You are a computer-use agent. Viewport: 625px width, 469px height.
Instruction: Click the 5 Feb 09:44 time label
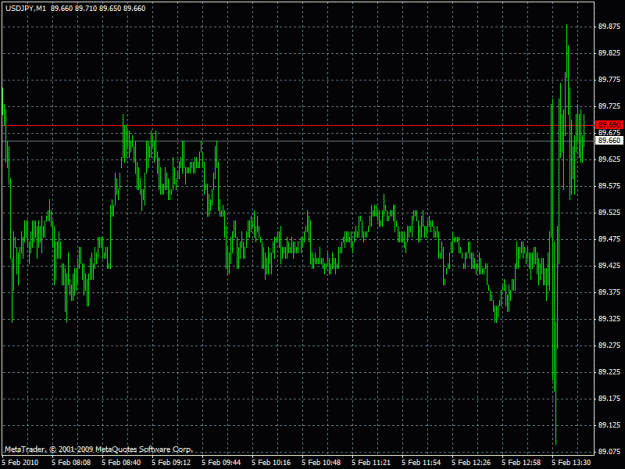coord(221,462)
